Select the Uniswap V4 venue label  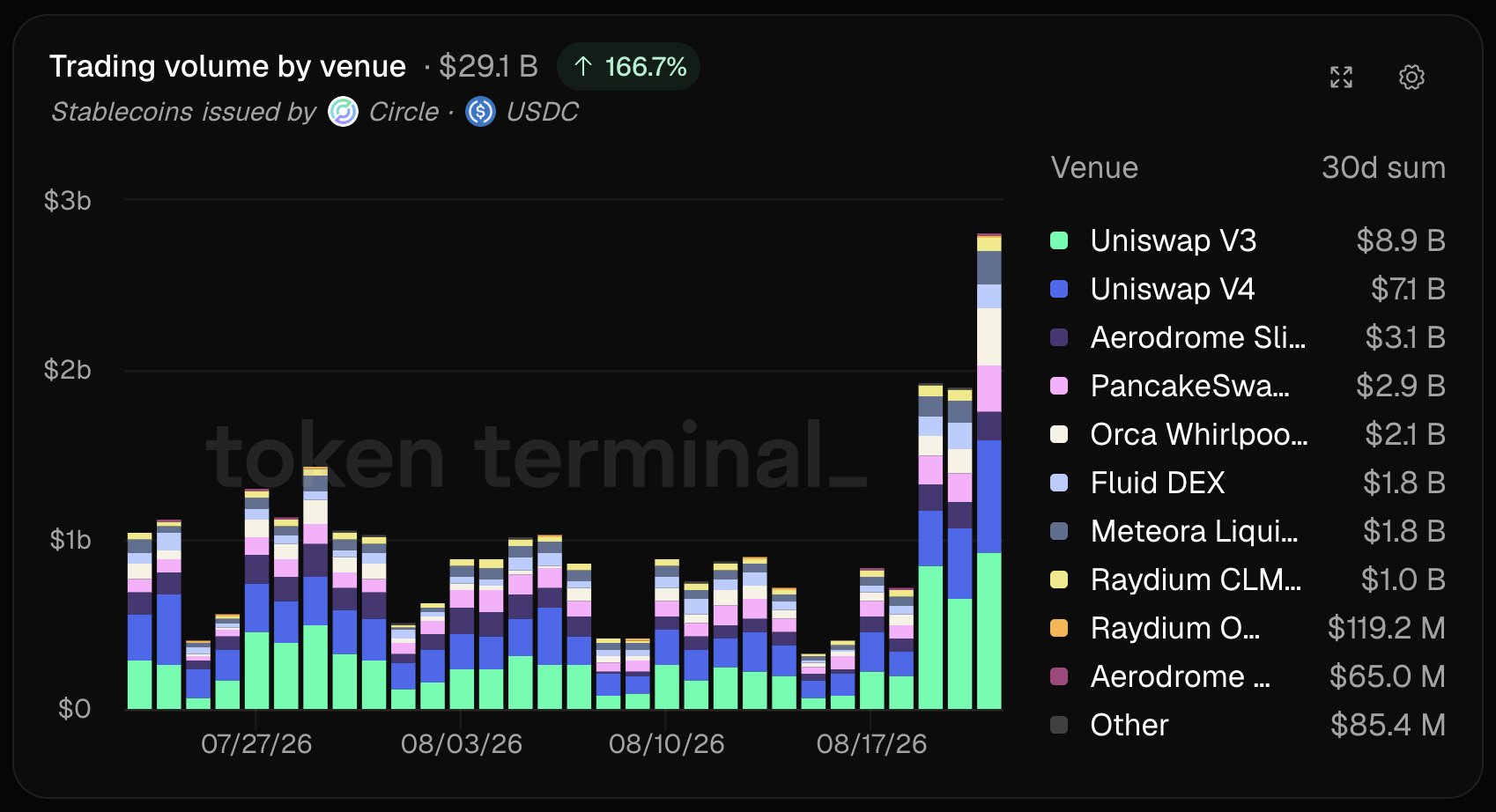click(1173, 289)
